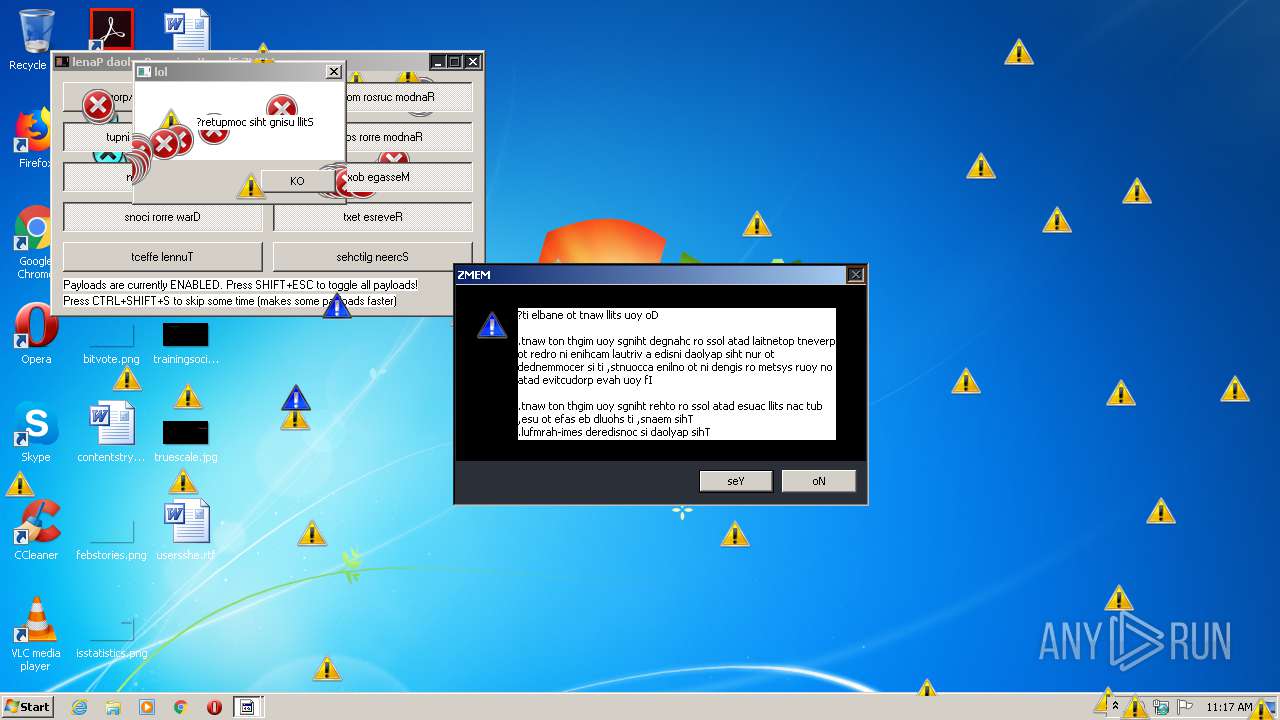Select the bitvote.png file on desktop

coord(111,342)
